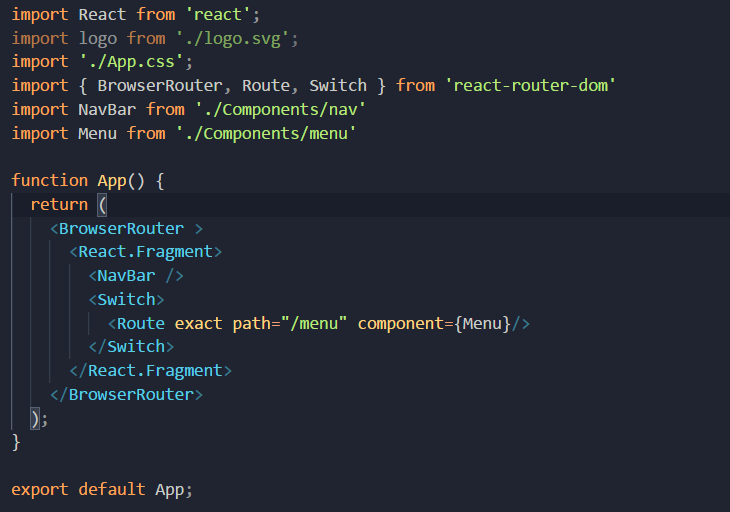Click the opening <BrowserRouter > tag
Image resolution: width=730 pixels, height=512 pixels.
[127, 229]
